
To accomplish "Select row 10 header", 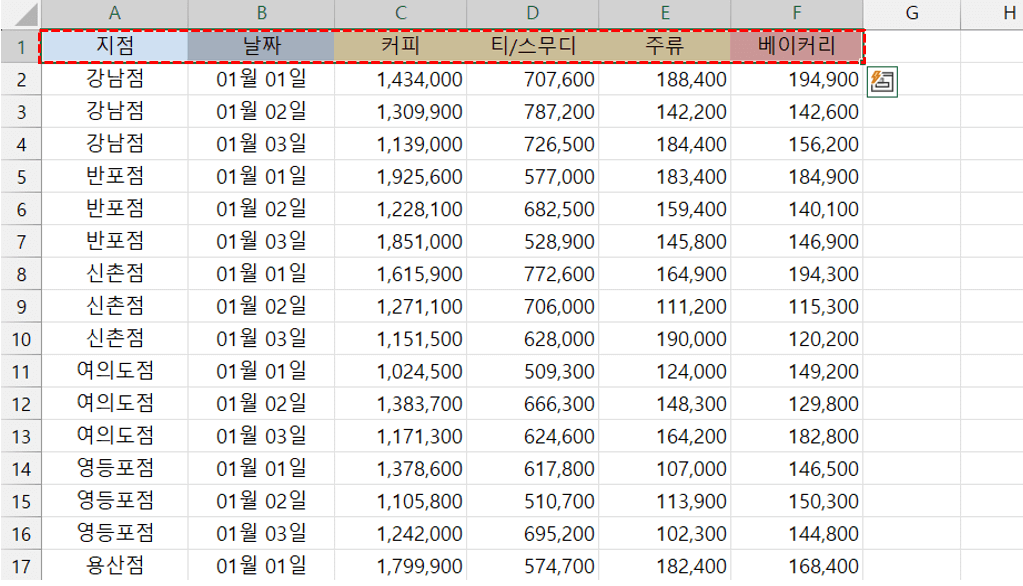I will pyautogui.click(x=20, y=339).
